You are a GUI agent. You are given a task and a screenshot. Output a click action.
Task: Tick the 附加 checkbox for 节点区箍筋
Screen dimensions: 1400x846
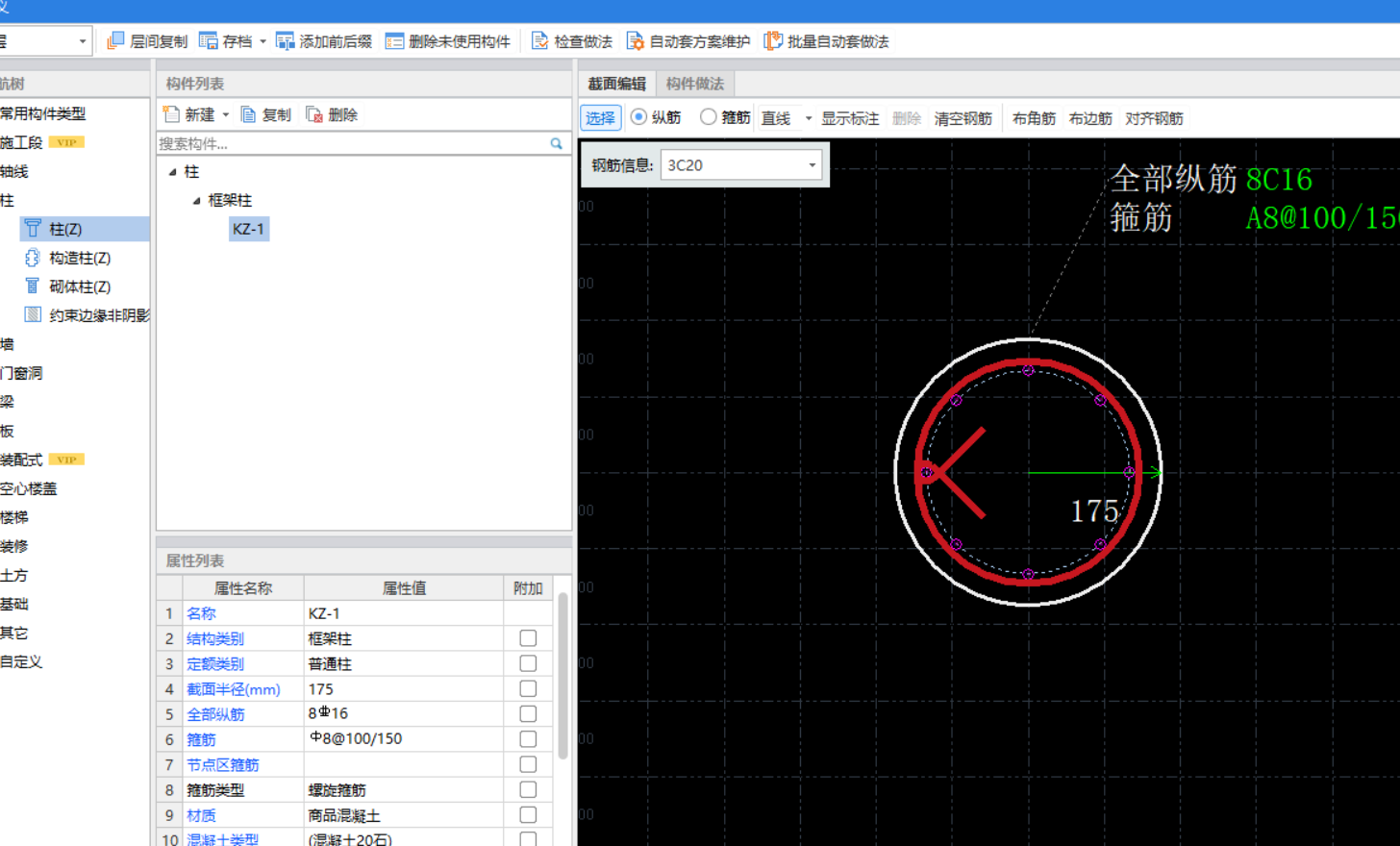click(x=528, y=764)
